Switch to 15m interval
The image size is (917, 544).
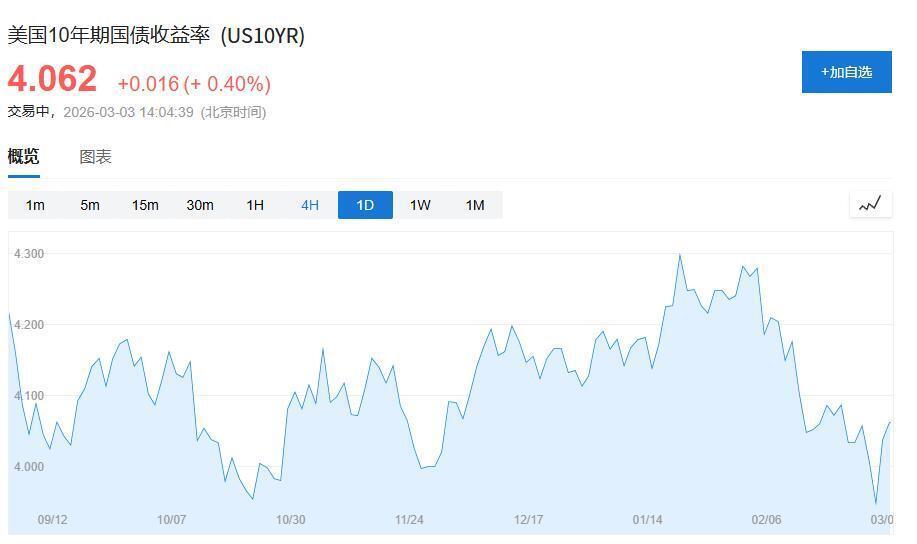pyautogui.click(x=145, y=205)
